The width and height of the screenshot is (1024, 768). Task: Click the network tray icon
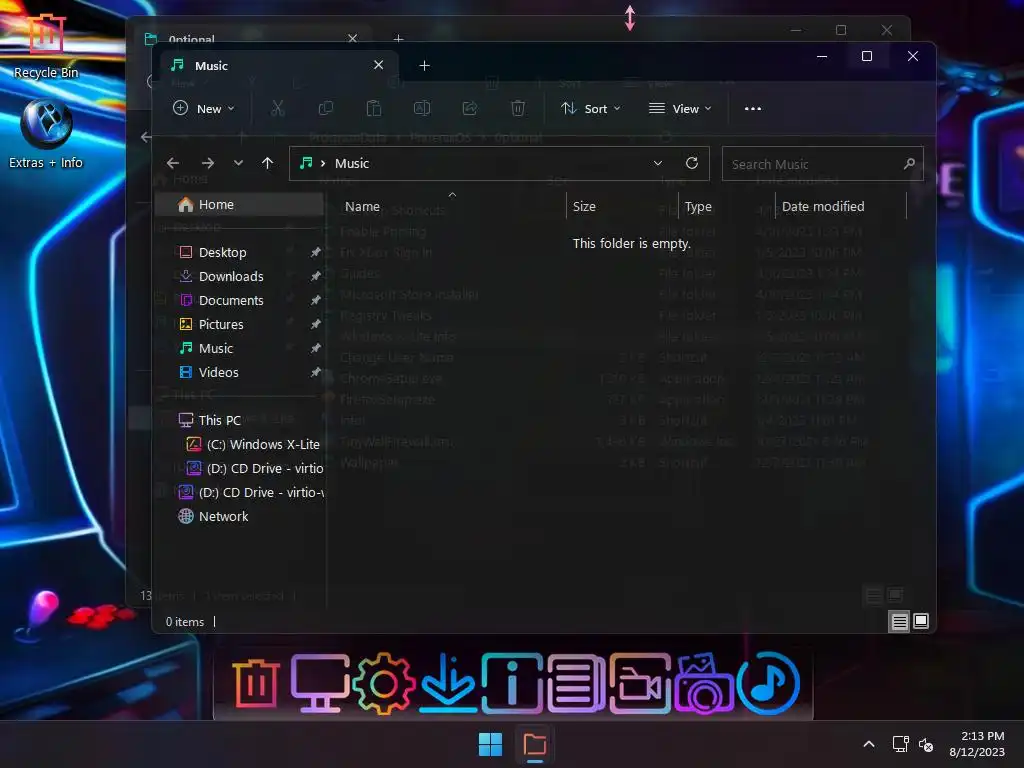point(901,744)
